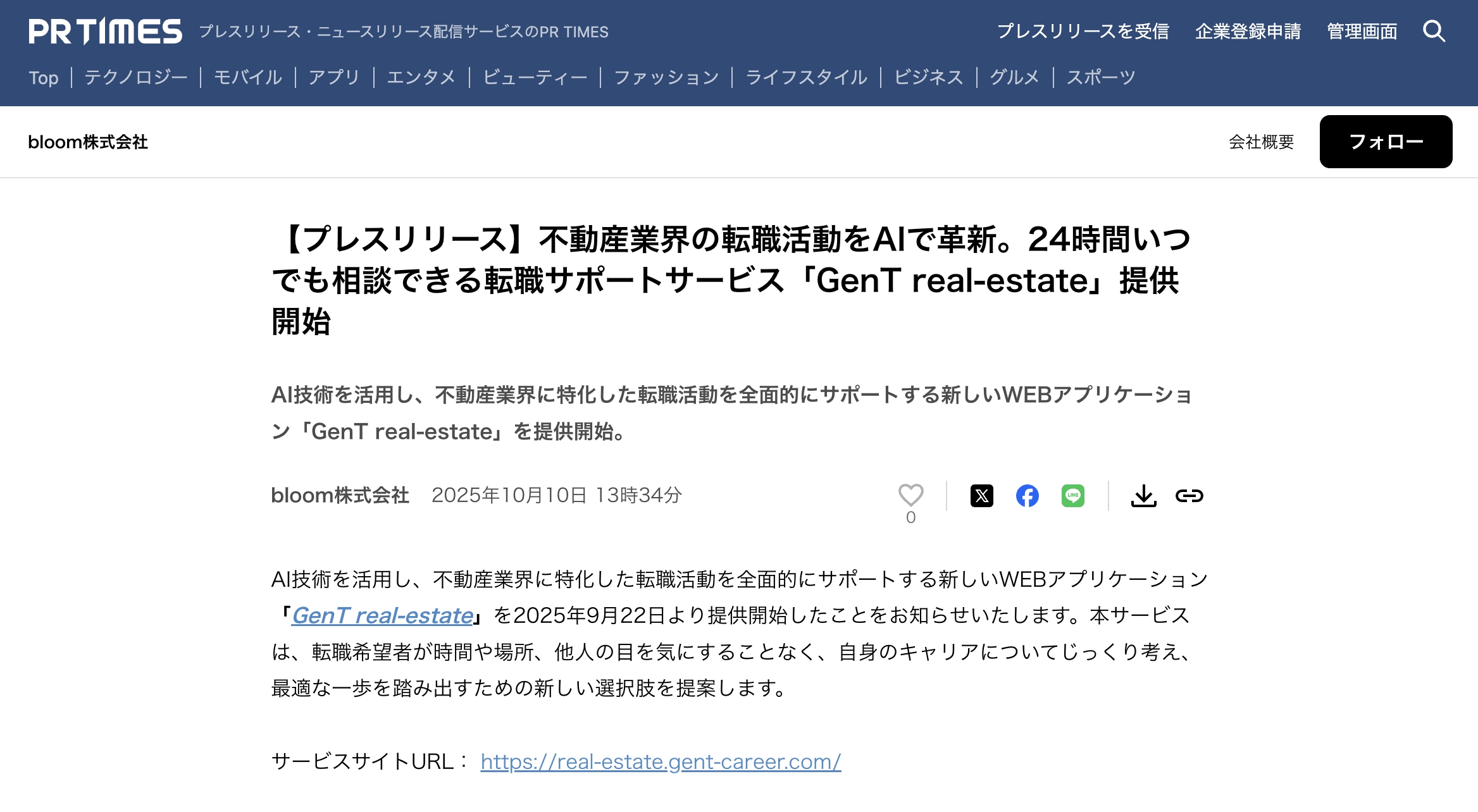Open 会社概要 company overview link
1478x812 pixels.
(x=1261, y=142)
